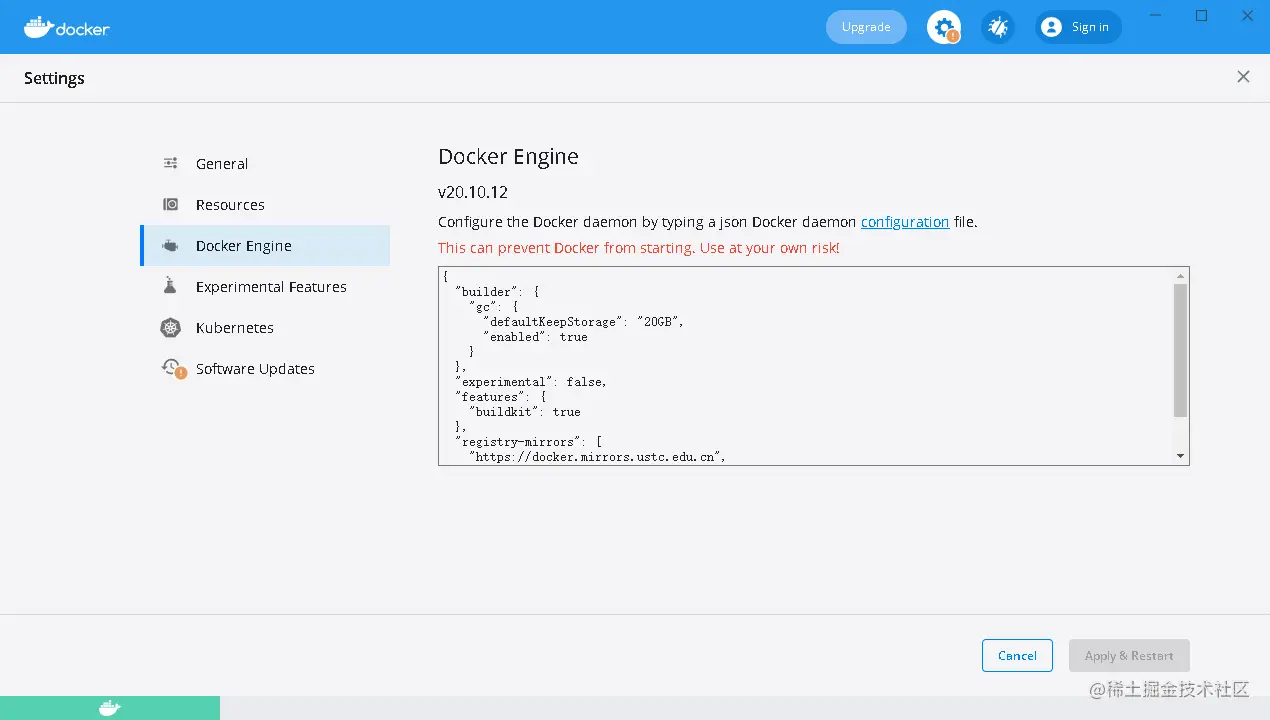
Task: Click the "buildkit": true line
Action: point(524,412)
